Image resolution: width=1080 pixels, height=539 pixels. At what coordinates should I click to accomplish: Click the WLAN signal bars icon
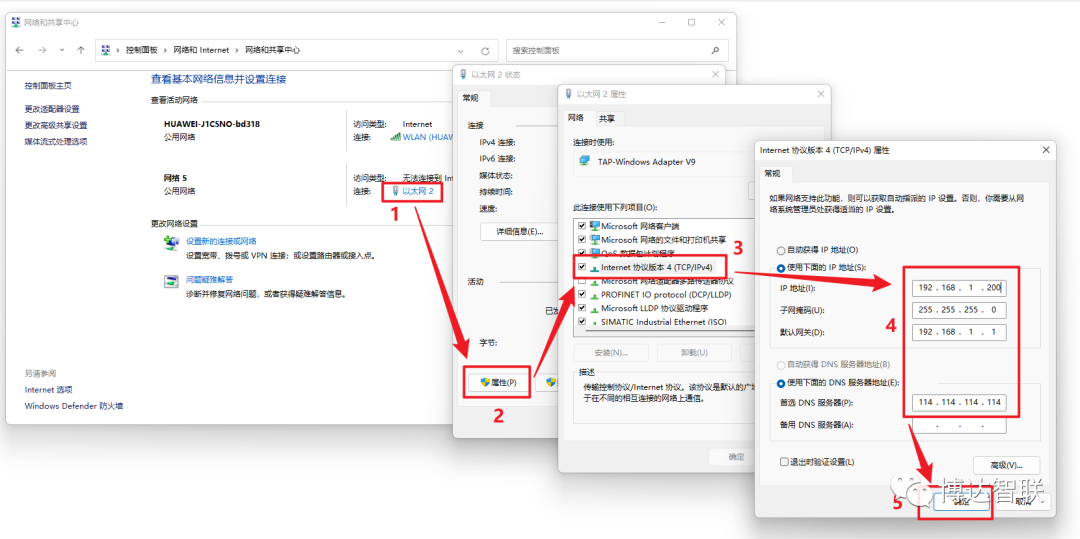[x=395, y=137]
